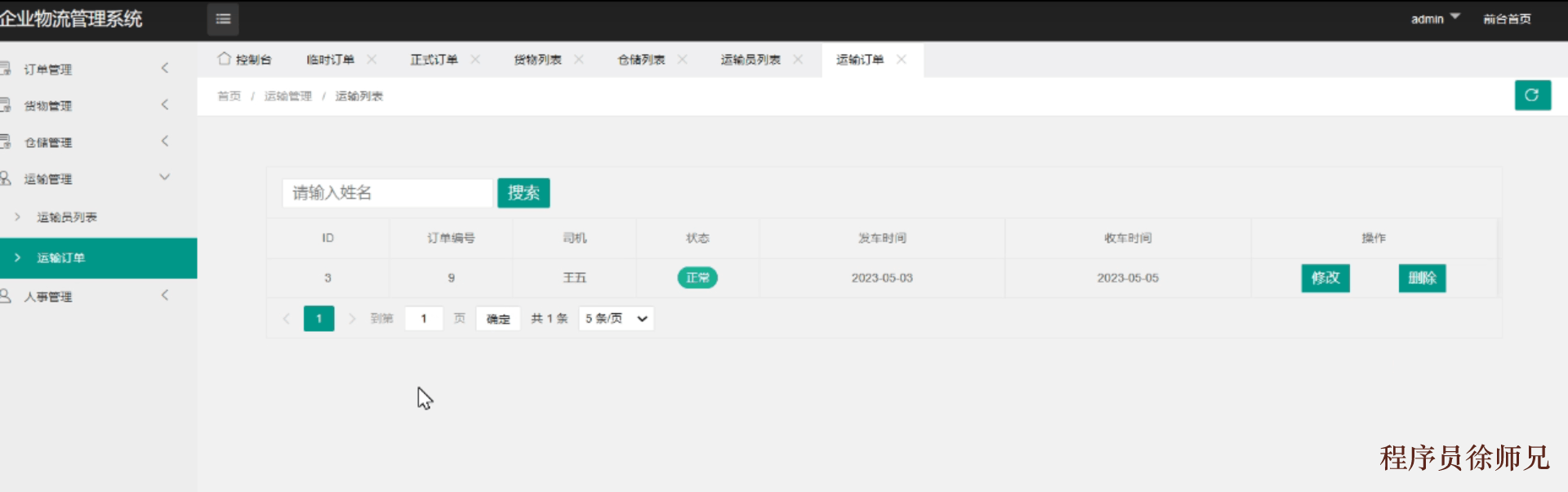
Task: Collapse the 运输管理 menu chevron
Action: point(165,177)
